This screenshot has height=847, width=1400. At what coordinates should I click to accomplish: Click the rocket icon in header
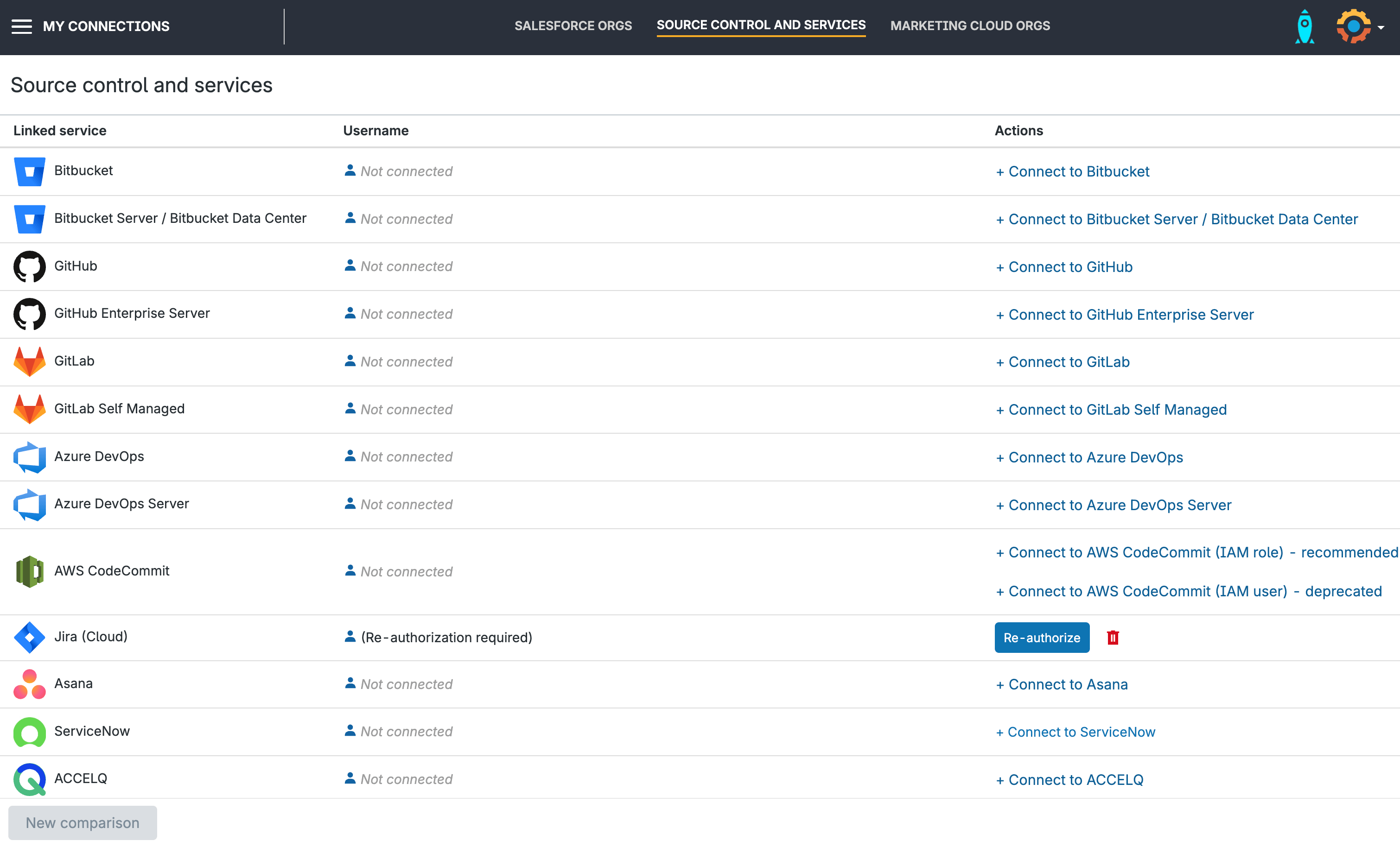pyautogui.click(x=1304, y=26)
